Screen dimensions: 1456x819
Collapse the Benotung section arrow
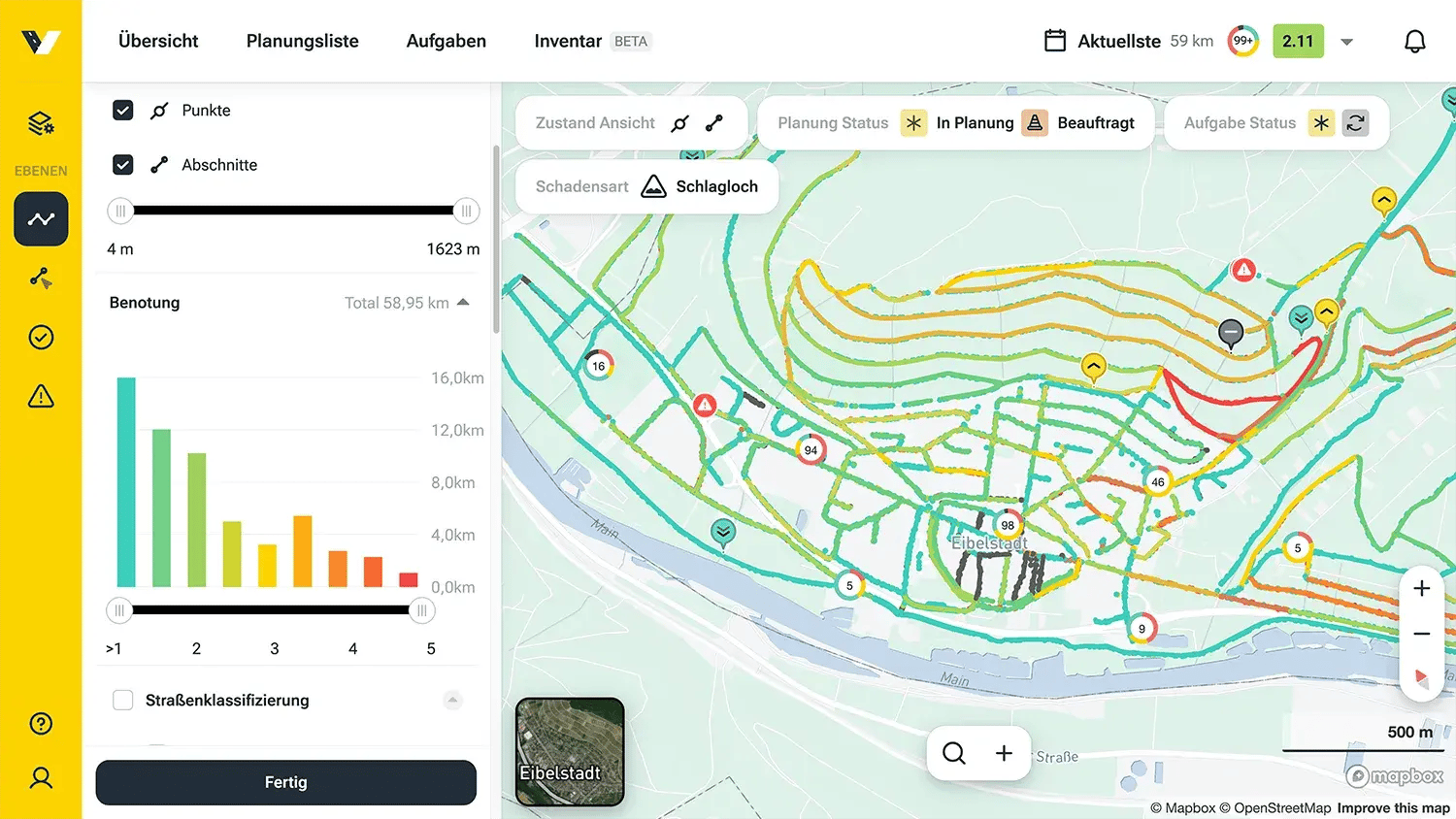point(463,303)
